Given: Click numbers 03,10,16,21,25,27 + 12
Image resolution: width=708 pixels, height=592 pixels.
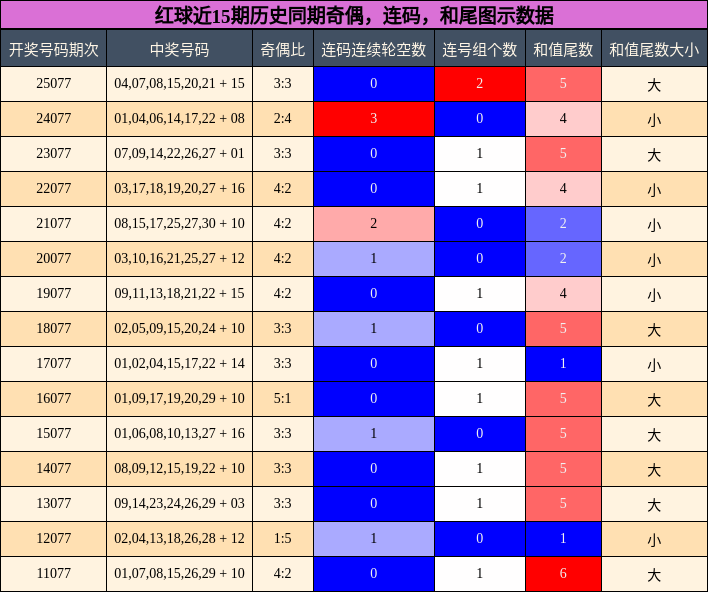Looking at the screenshot, I should point(179,259).
